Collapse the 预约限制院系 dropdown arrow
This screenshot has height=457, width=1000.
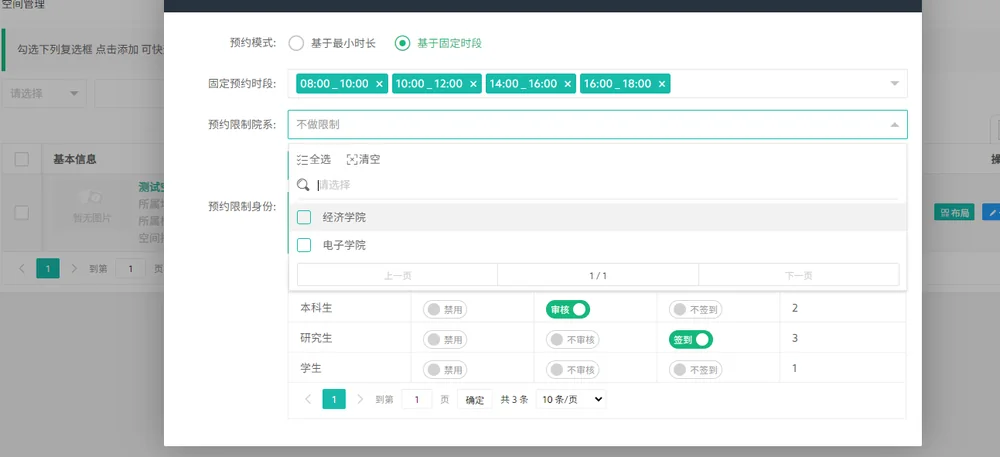point(895,125)
